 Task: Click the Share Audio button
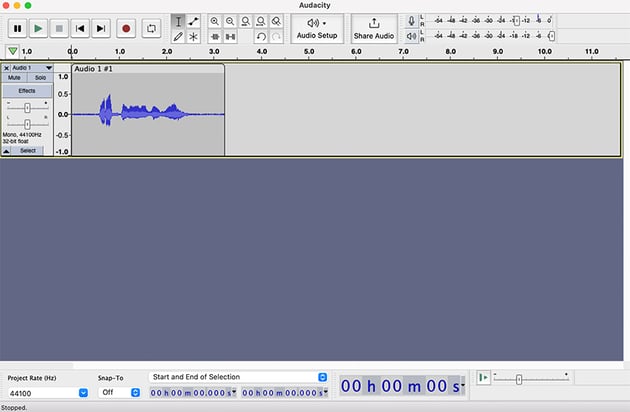point(374,28)
